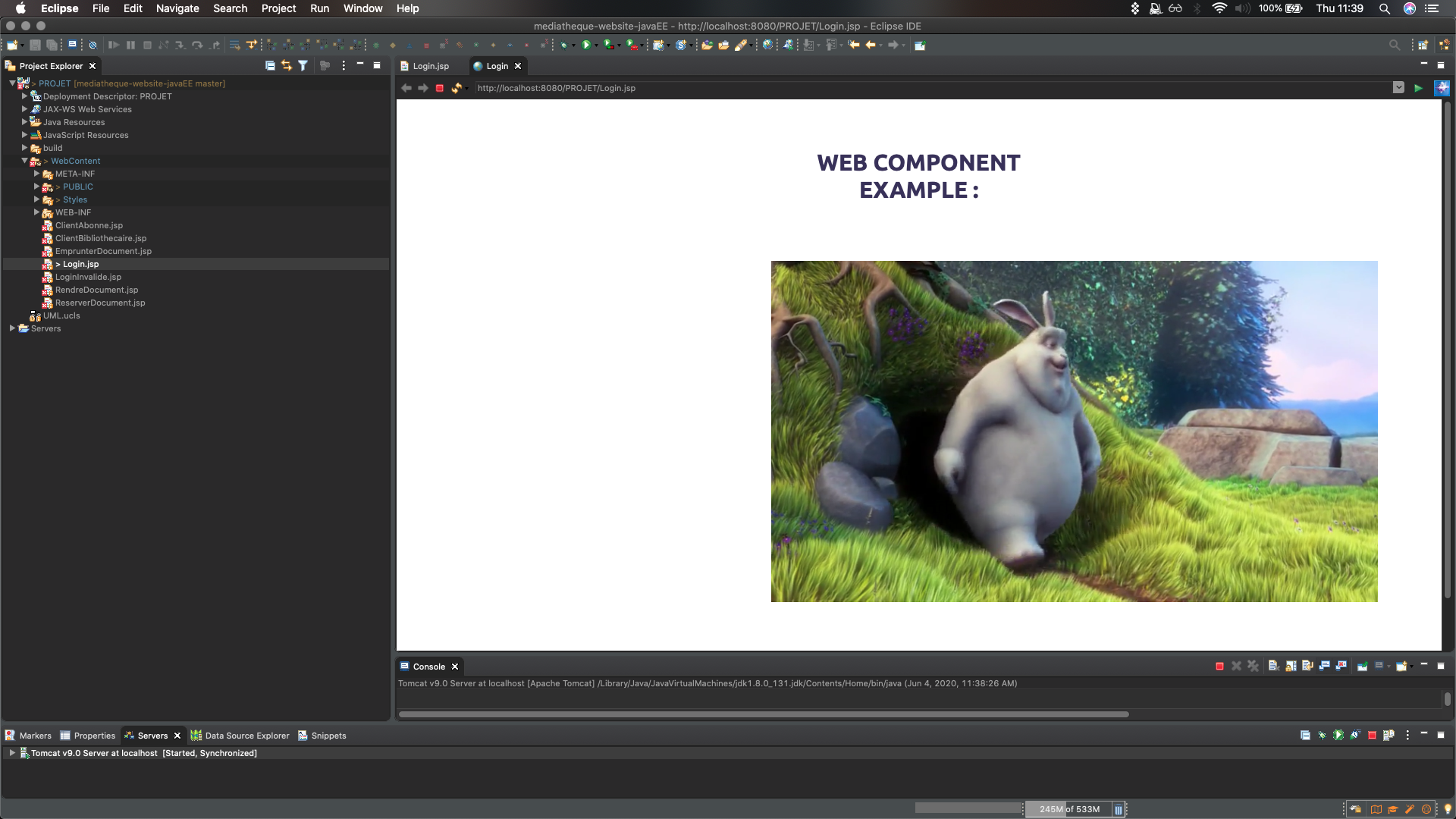Toggle Pin Console button
Image resolution: width=1456 pixels, height=819 pixels.
[x=1362, y=667]
